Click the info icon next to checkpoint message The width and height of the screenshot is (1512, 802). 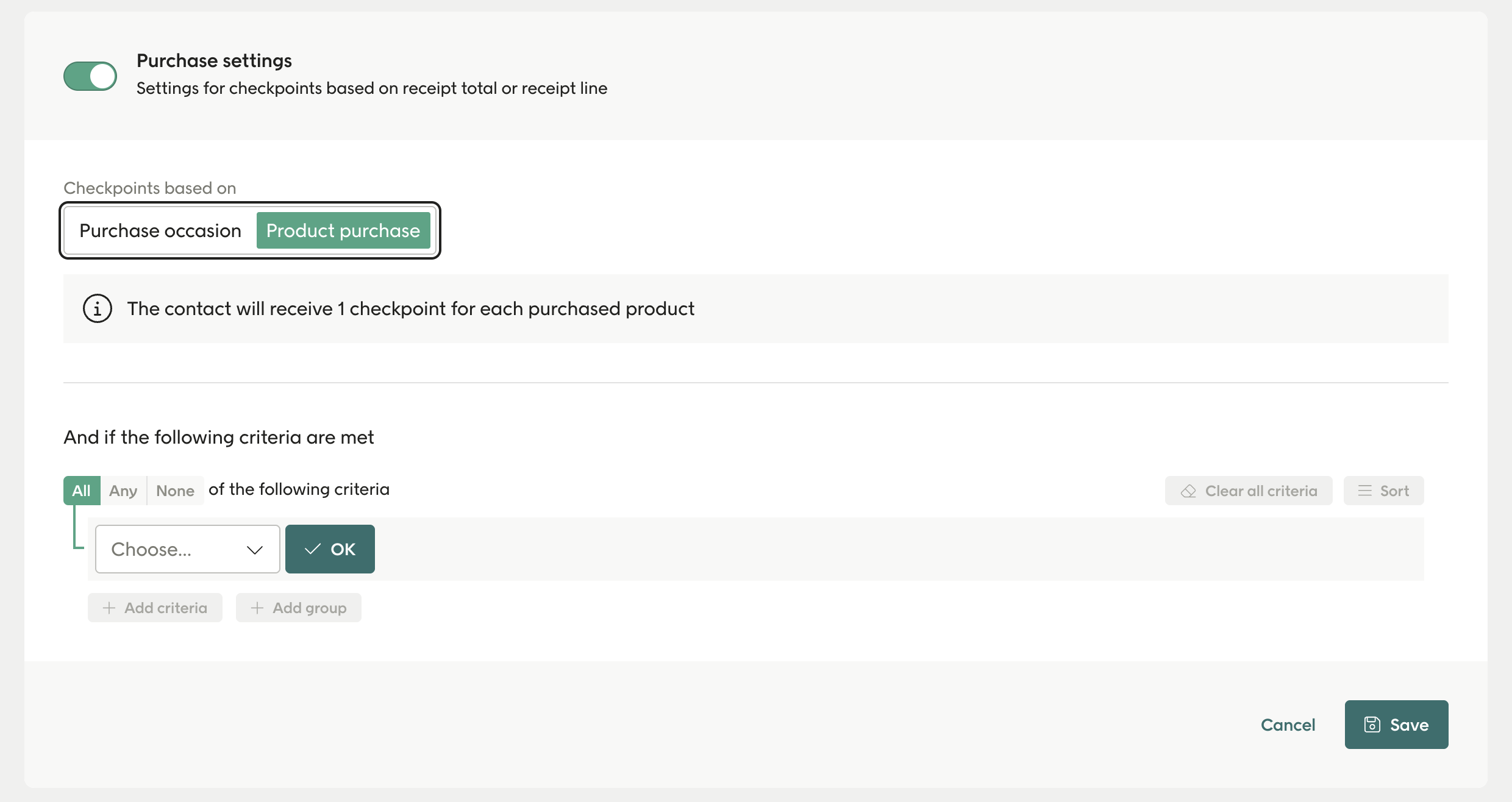98,308
